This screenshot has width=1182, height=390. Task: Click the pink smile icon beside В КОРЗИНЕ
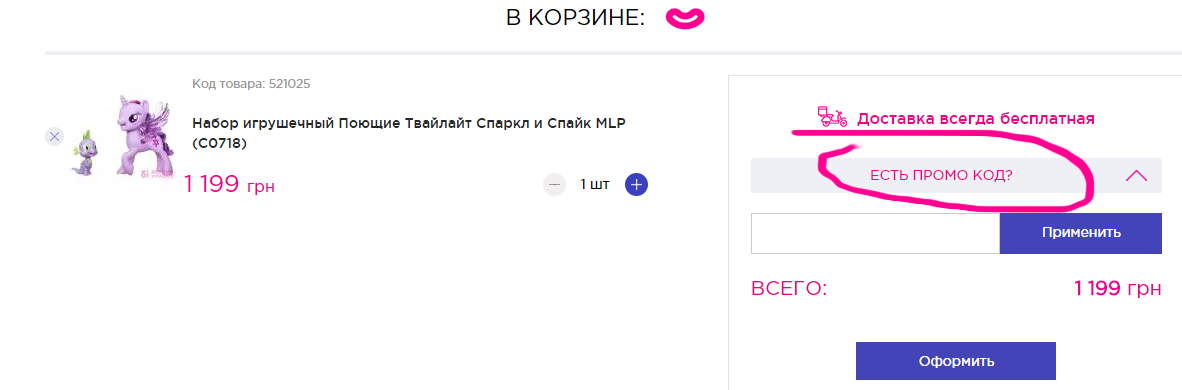coord(684,19)
